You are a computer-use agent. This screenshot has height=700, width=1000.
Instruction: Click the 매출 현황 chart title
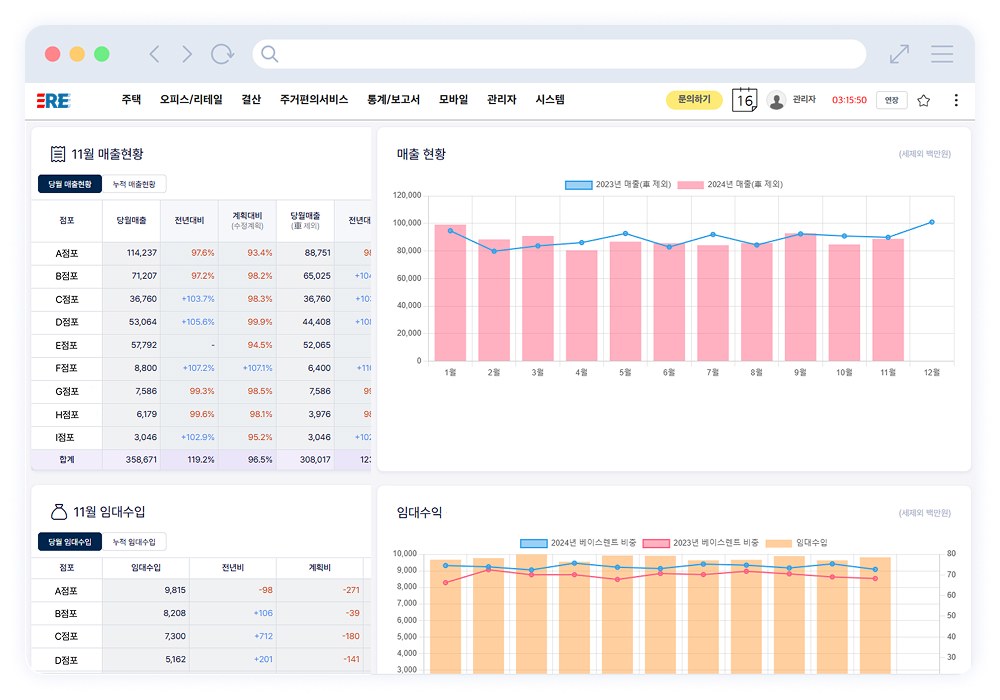pyautogui.click(x=422, y=154)
